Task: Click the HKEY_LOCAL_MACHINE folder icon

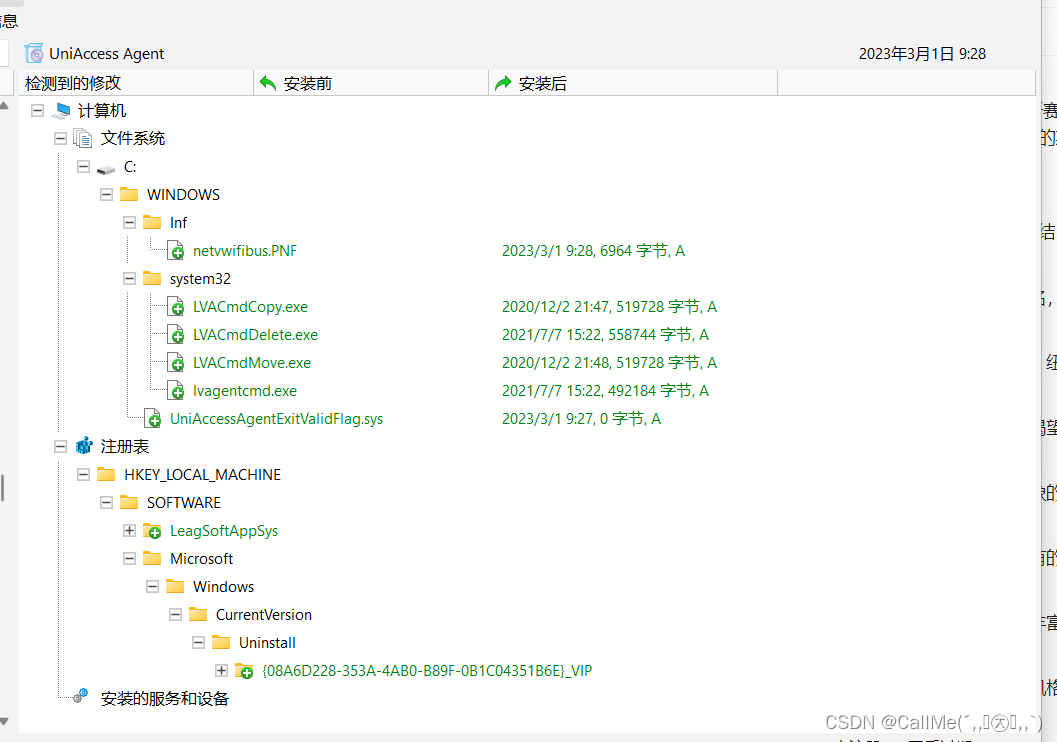Action: [106, 474]
